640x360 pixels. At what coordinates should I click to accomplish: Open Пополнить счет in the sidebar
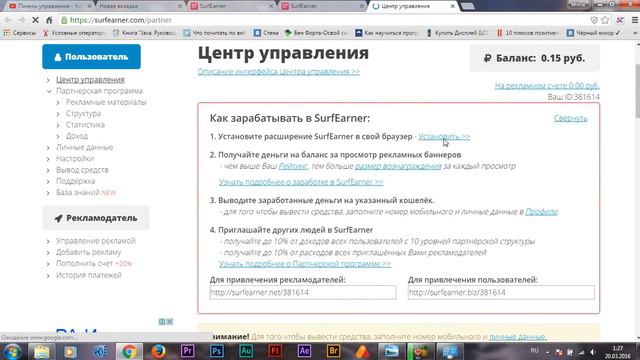(84, 264)
